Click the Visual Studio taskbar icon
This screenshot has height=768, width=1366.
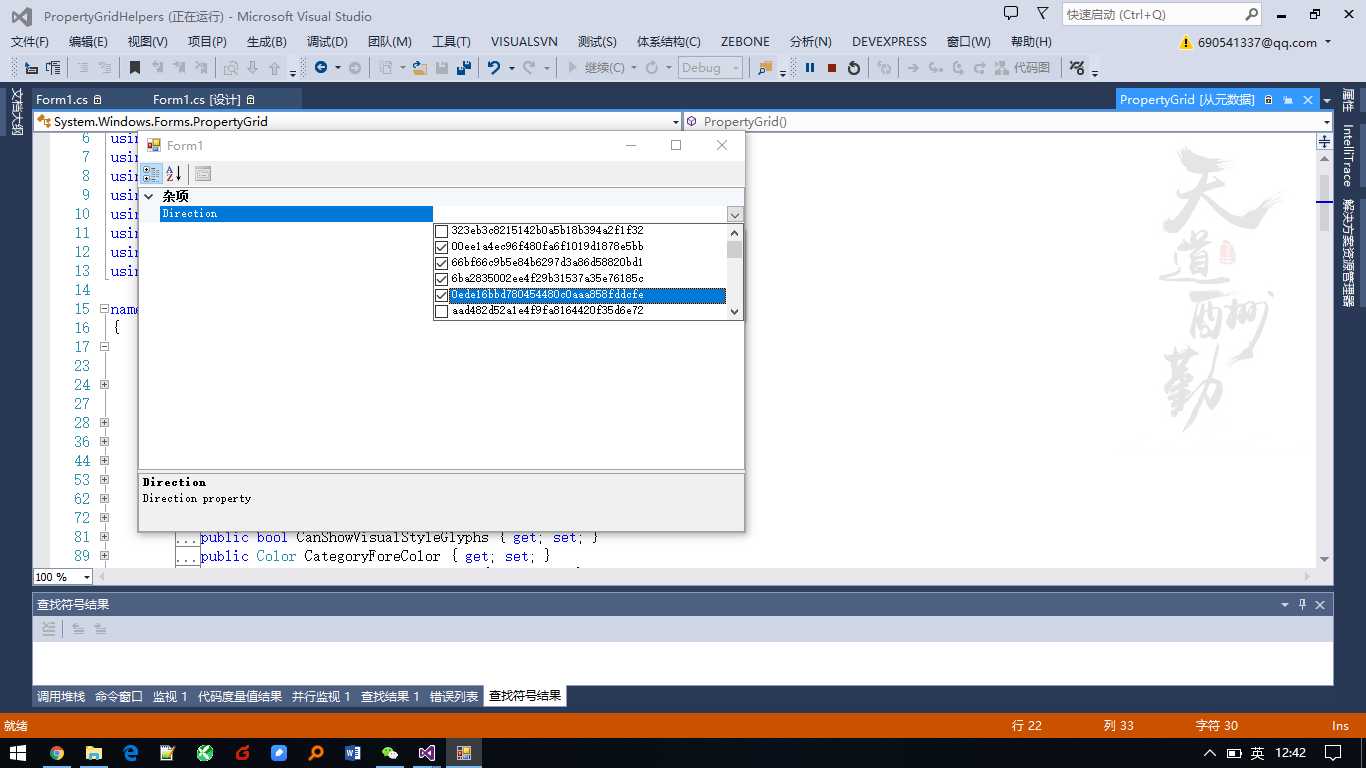point(427,753)
